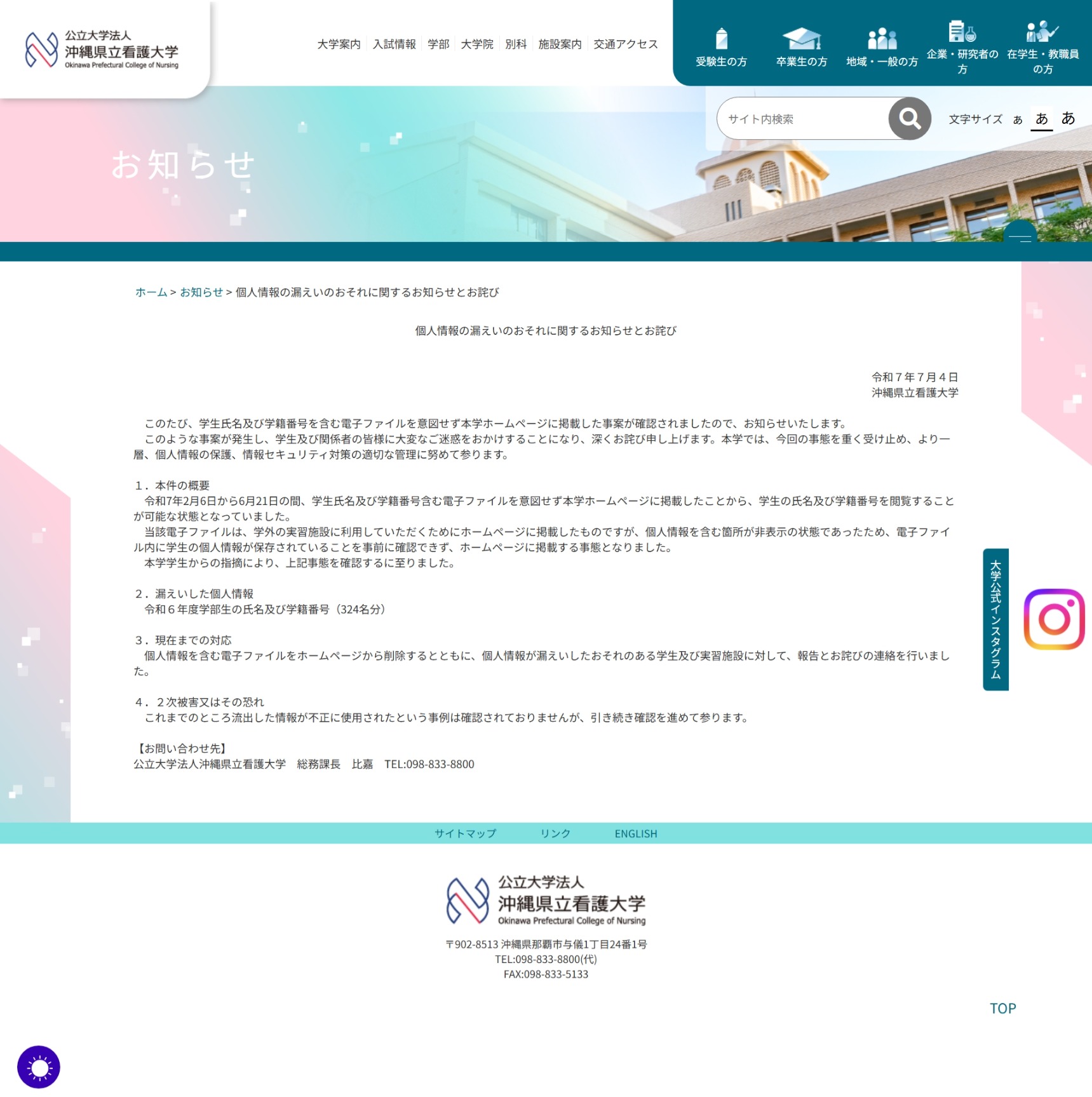Set text size to medium あ
This screenshot has width=1092, height=1097.
coord(1042,119)
